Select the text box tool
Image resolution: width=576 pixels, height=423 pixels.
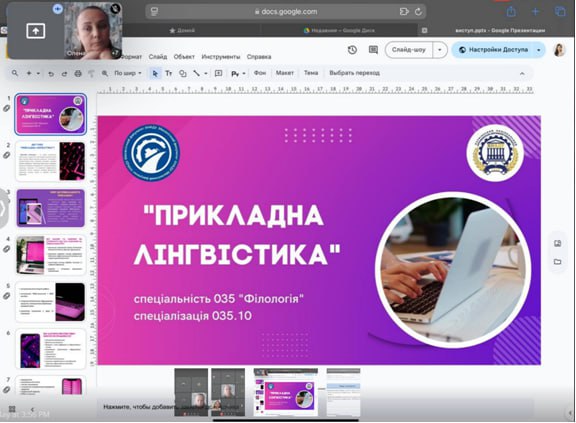tap(169, 73)
